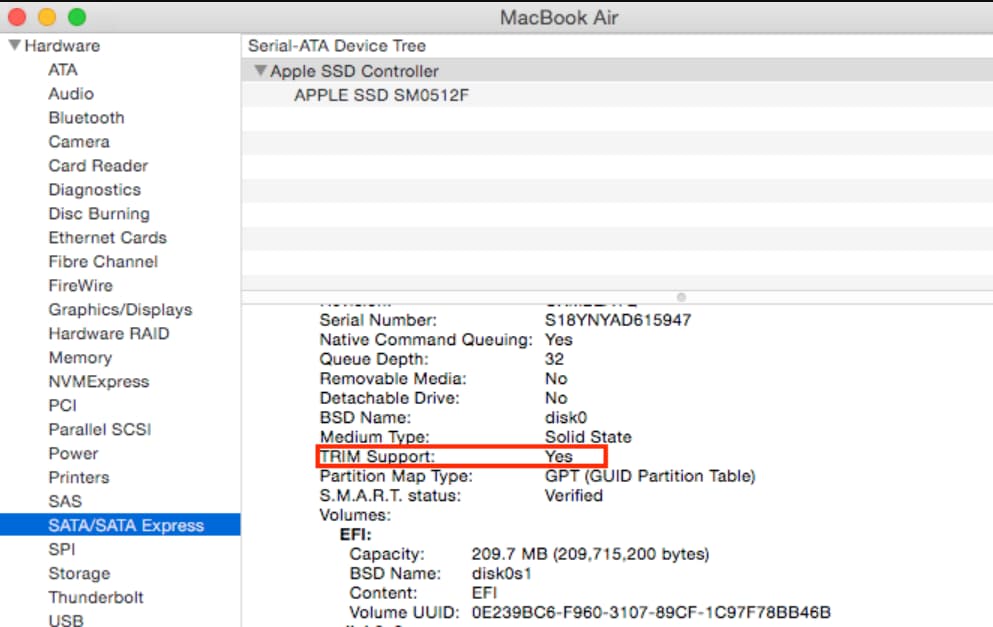Select Diagnostics in the sidebar

pos(94,190)
